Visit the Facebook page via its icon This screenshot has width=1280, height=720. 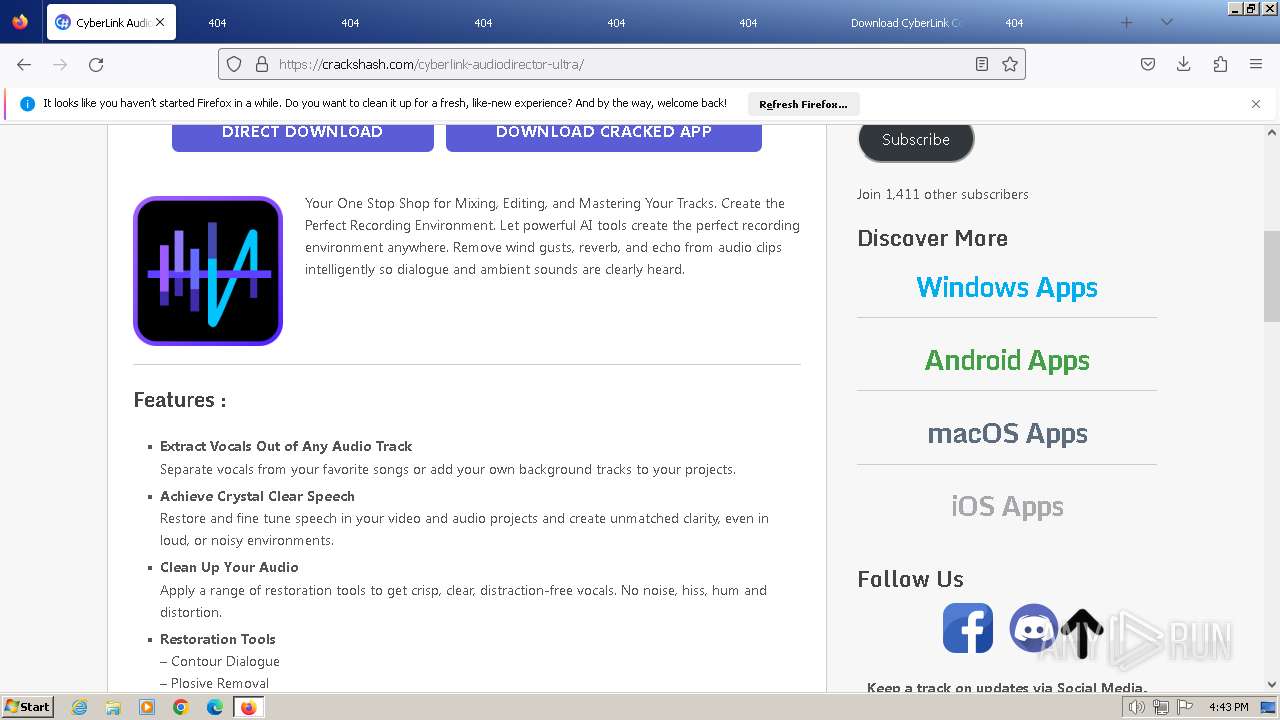[x=968, y=628]
